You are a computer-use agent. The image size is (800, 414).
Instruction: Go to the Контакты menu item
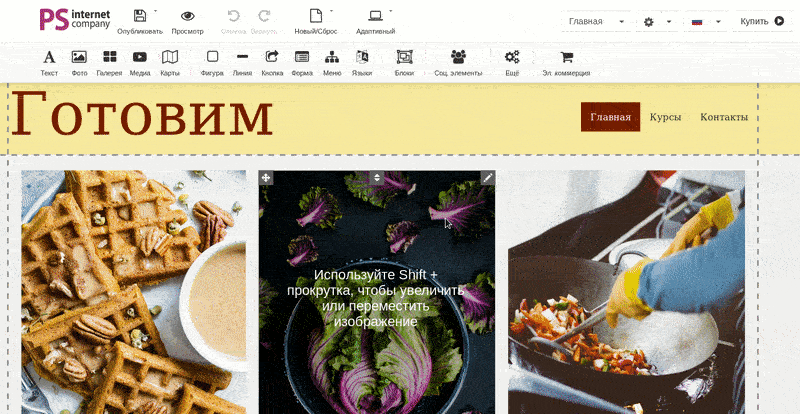(724, 117)
